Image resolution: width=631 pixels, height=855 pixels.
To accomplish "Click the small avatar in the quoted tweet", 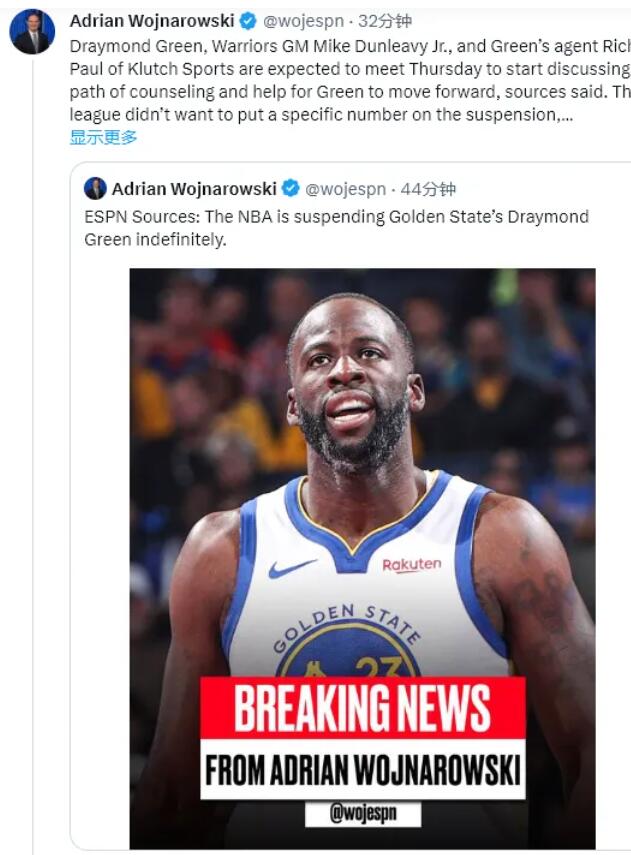I will pos(95,188).
